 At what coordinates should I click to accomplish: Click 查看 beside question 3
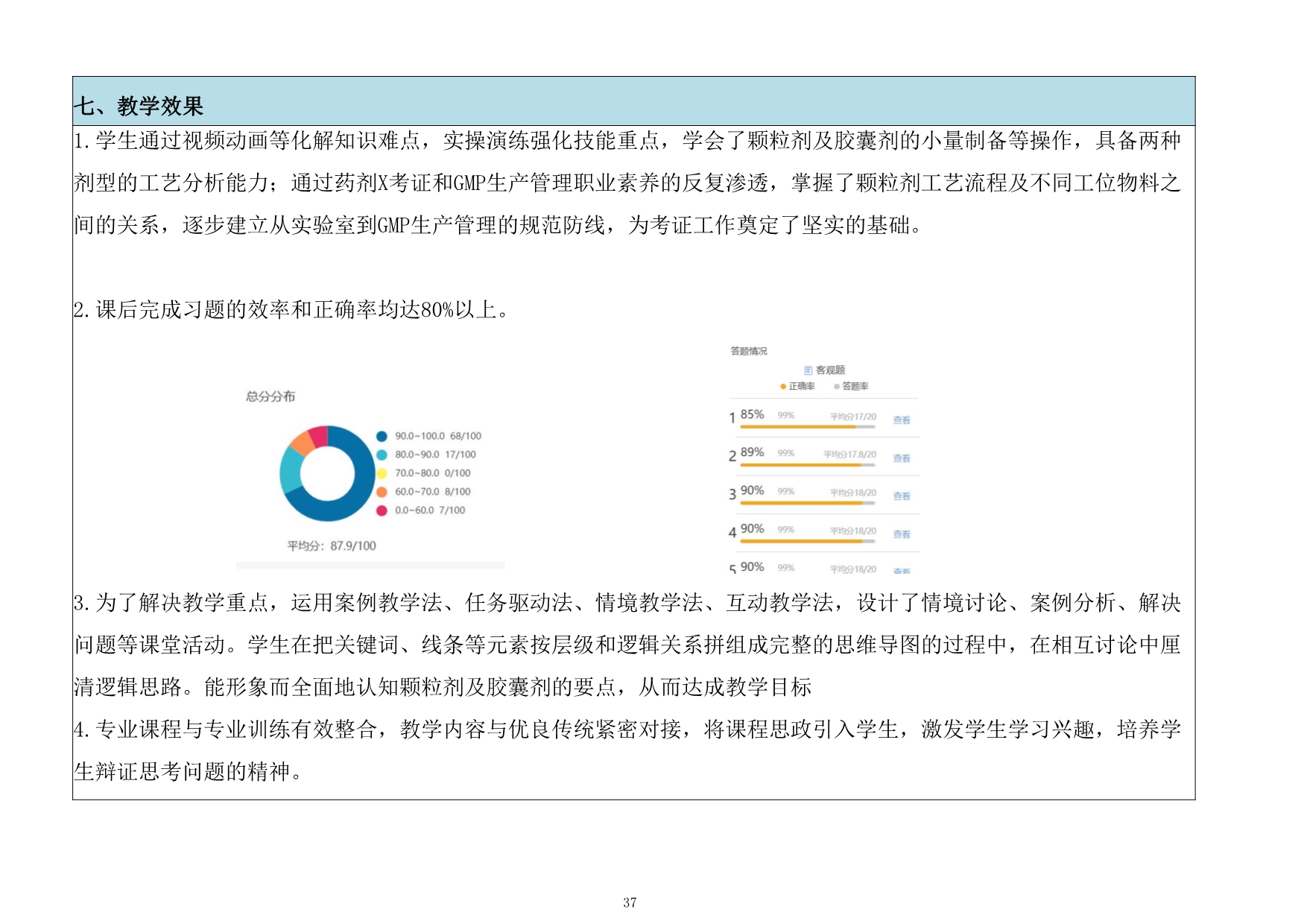901,496
